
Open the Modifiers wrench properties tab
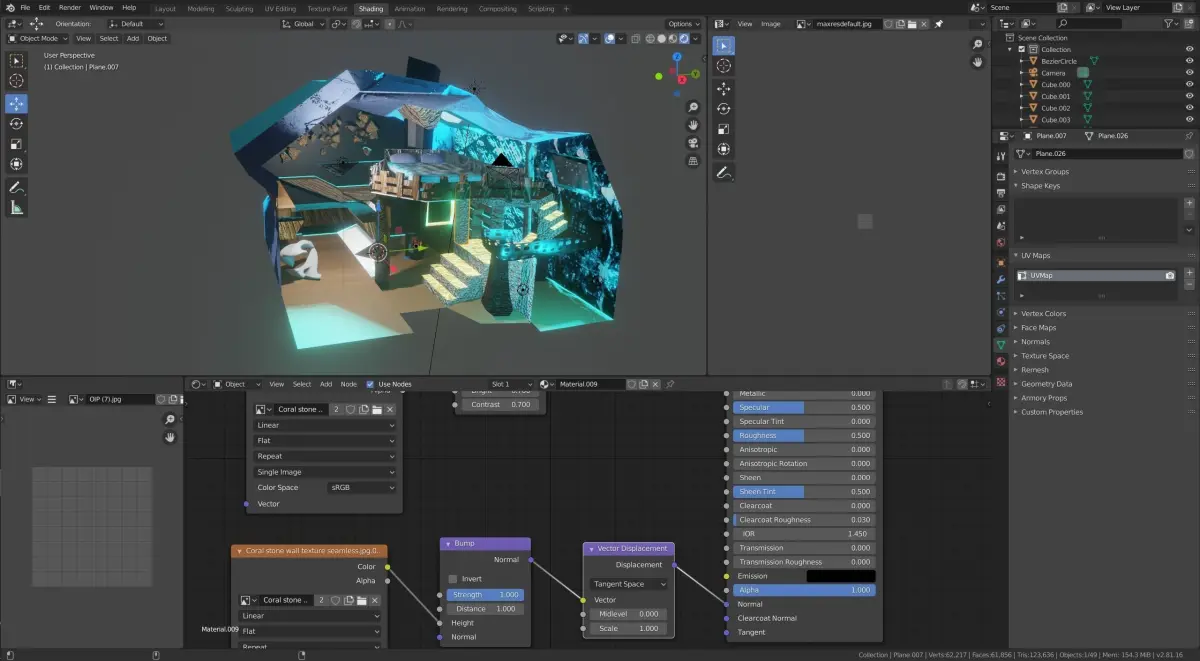coord(1000,278)
